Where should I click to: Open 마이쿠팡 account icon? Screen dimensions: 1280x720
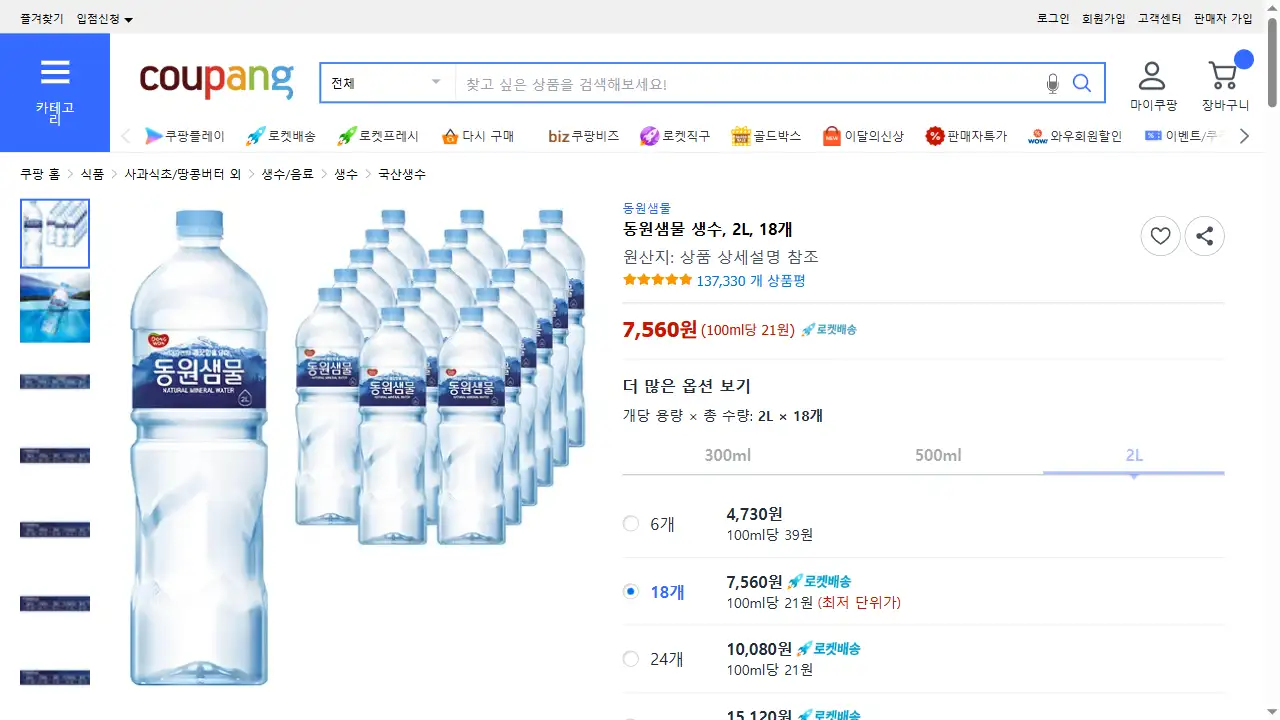point(1153,86)
